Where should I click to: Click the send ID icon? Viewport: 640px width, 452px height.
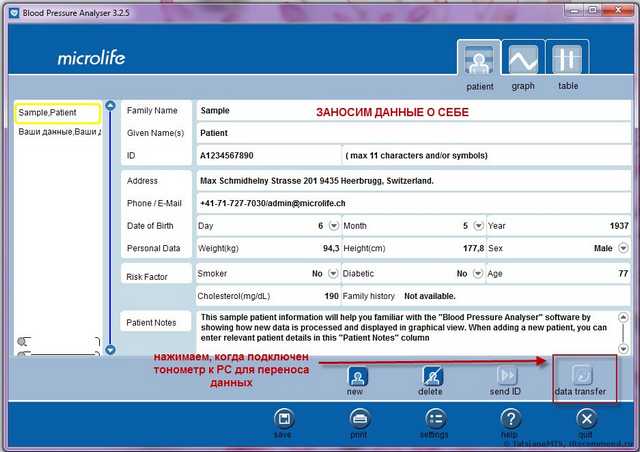[507, 376]
